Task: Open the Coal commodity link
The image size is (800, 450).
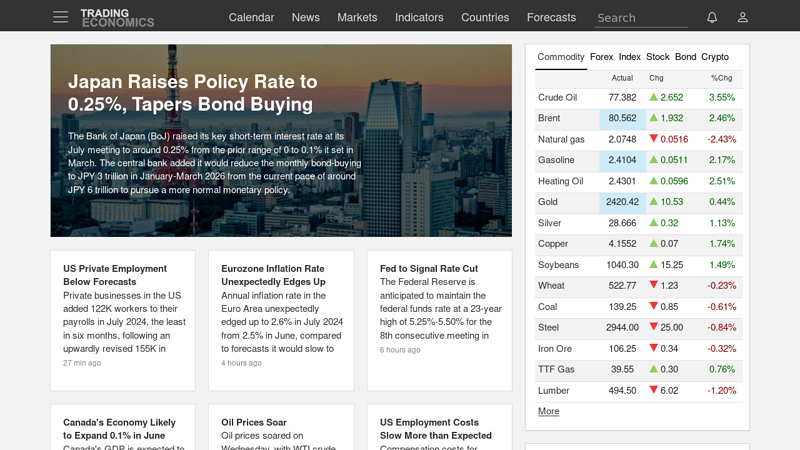Action: [547, 307]
